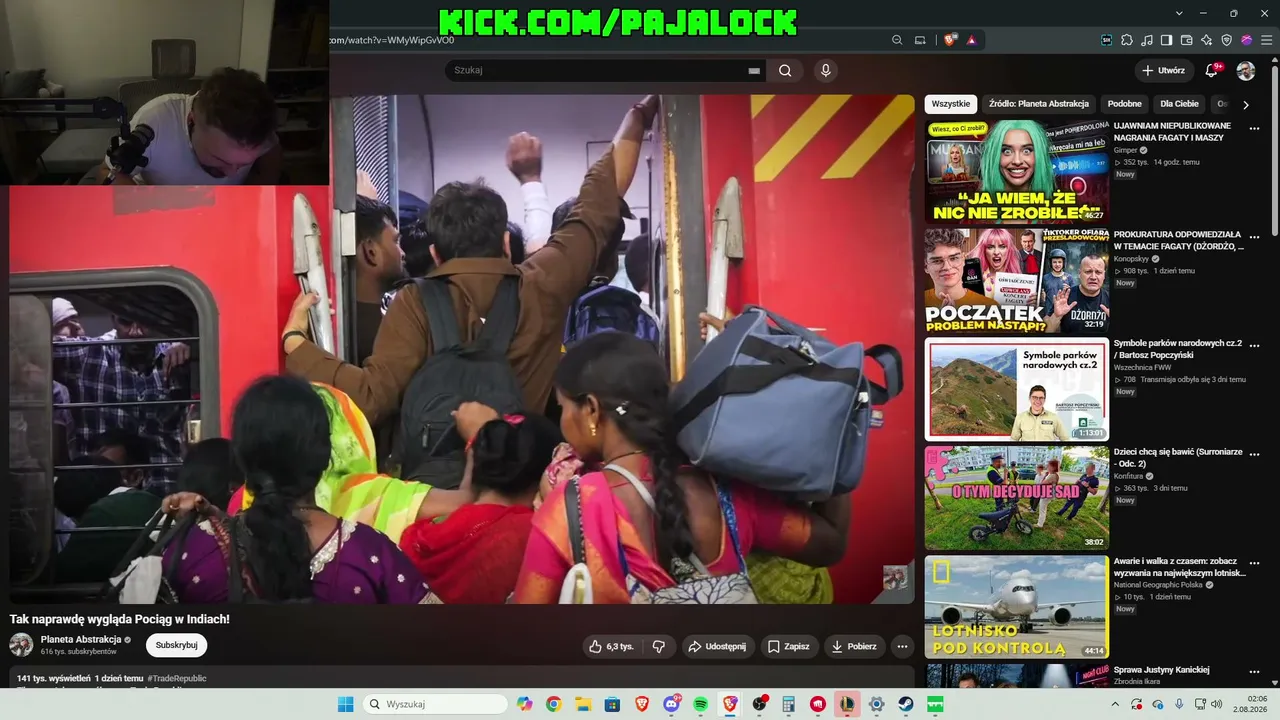Click the Zapisz save button

(789, 646)
